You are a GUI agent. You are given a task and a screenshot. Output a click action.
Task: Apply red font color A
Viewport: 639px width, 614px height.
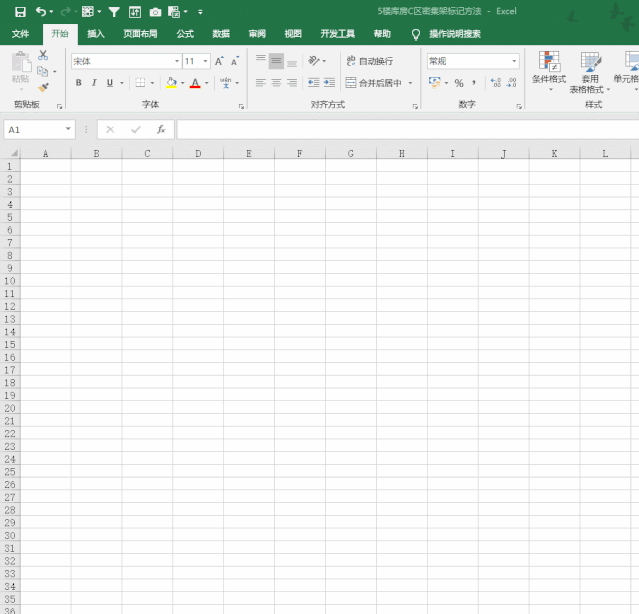click(195, 83)
